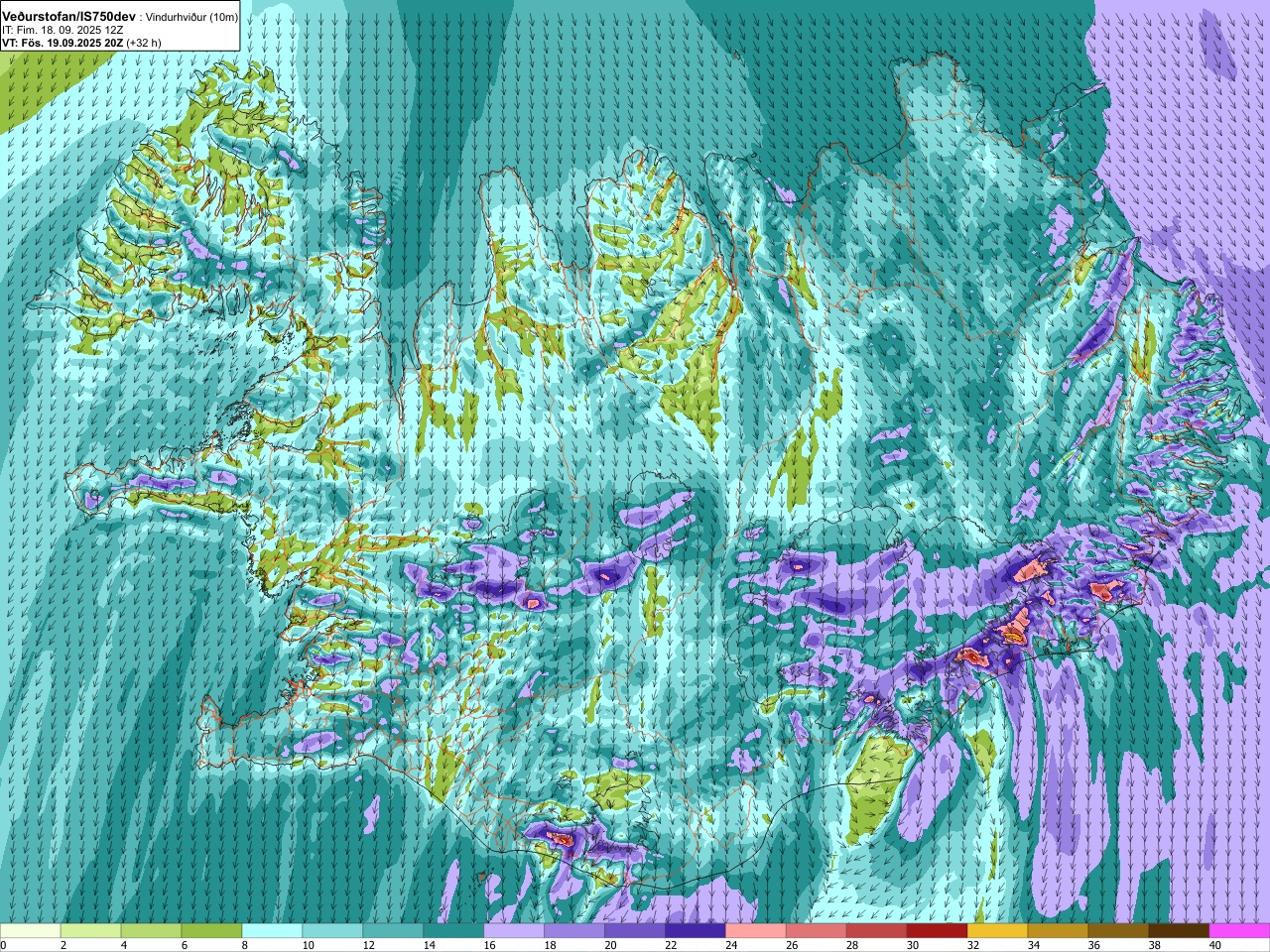Click the yellow 32–34 legend swatch
The image size is (1270, 952).
[x=999, y=931]
